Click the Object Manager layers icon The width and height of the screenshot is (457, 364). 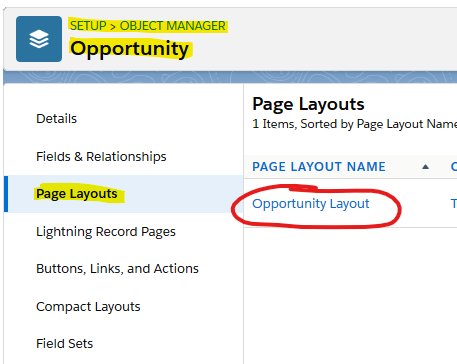[39, 39]
